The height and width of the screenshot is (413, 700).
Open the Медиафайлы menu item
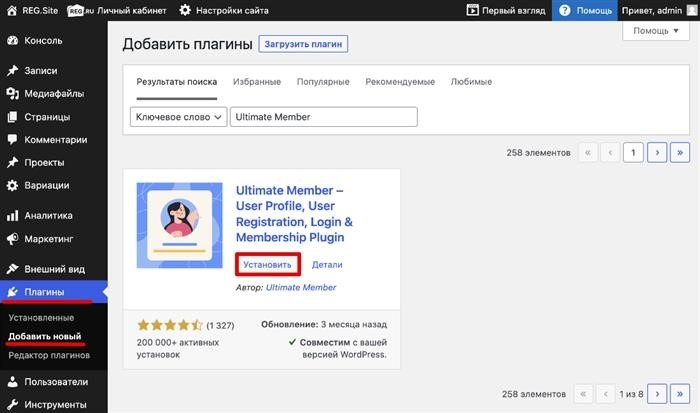click(x=54, y=94)
